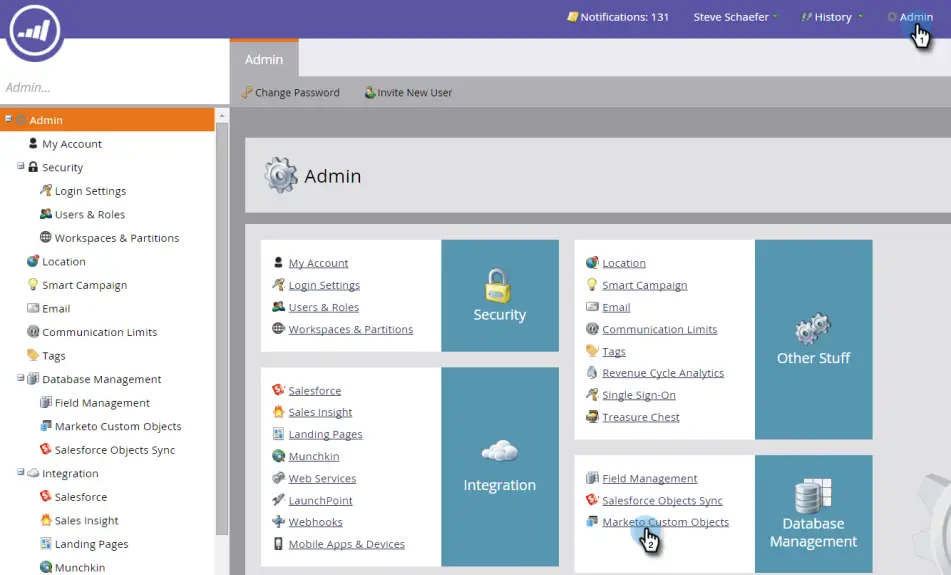This screenshot has width=951, height=575.
Task: Open the Landing Pages link in Integration panel
Action: (x=325, y=434)
